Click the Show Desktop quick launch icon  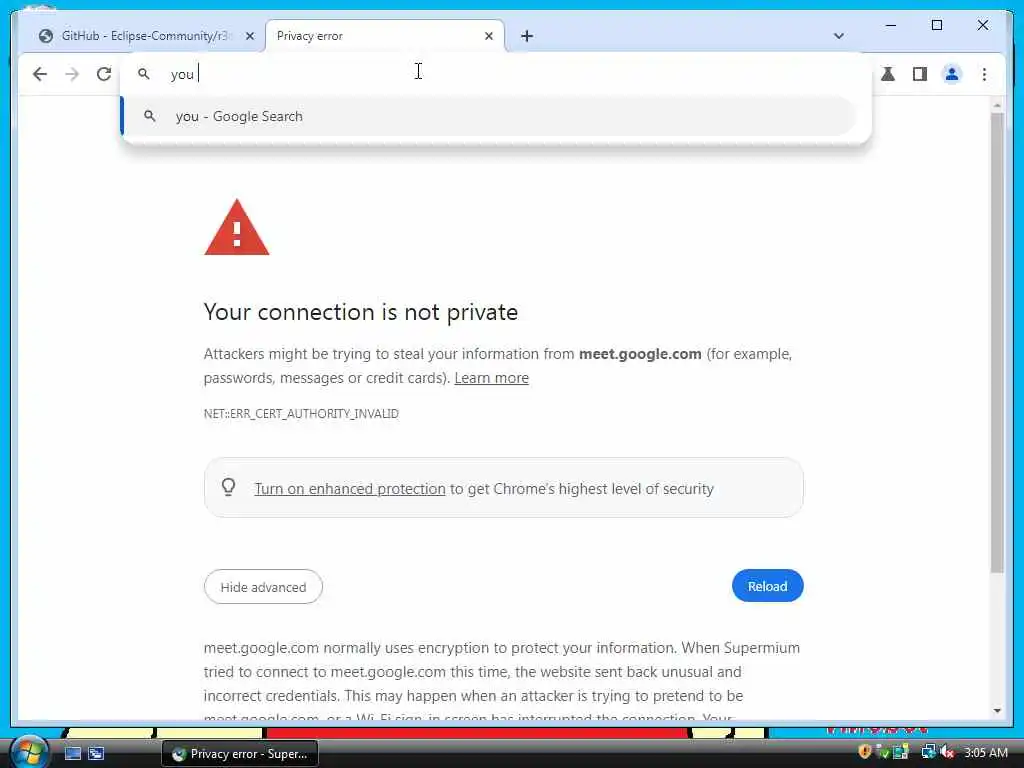(73, 754)
